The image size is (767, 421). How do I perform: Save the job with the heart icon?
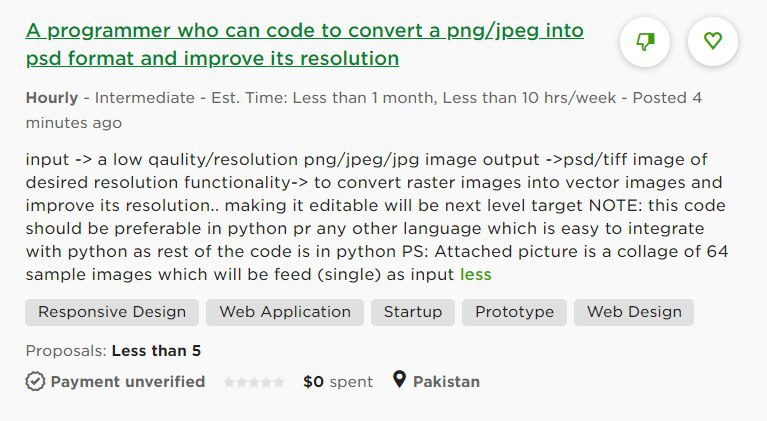713,41
